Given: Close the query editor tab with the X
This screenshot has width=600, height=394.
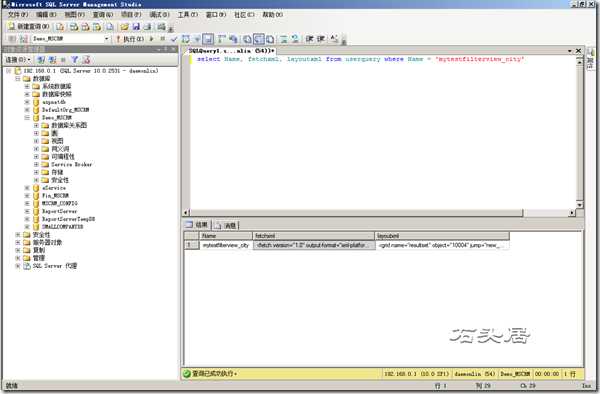Looking at the screenshot, I should pyautogui.click(x=578, y=50).
